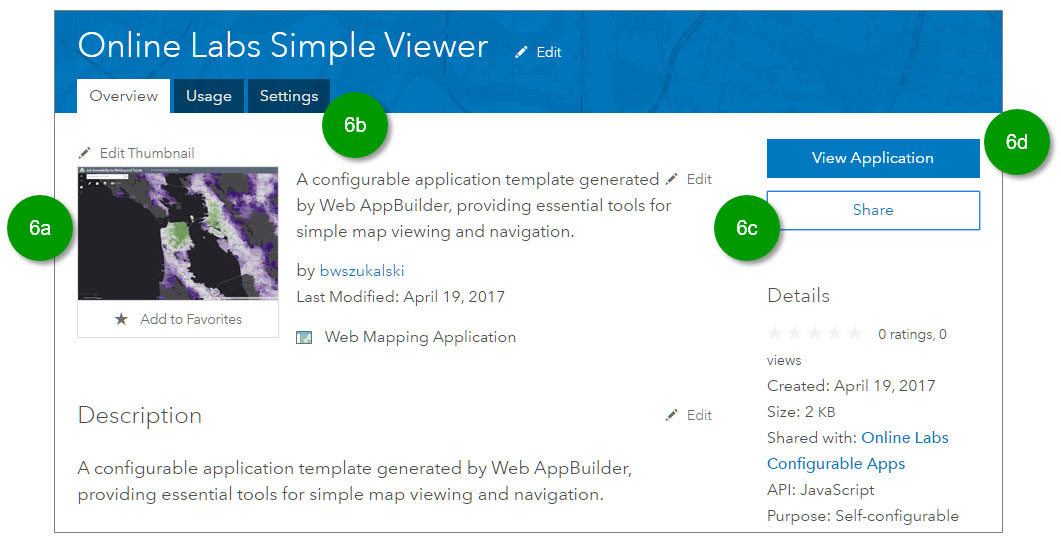The image size is (1061, 545).
Task: Open the bwszukalski owner profile link
Action: (362, 271)
